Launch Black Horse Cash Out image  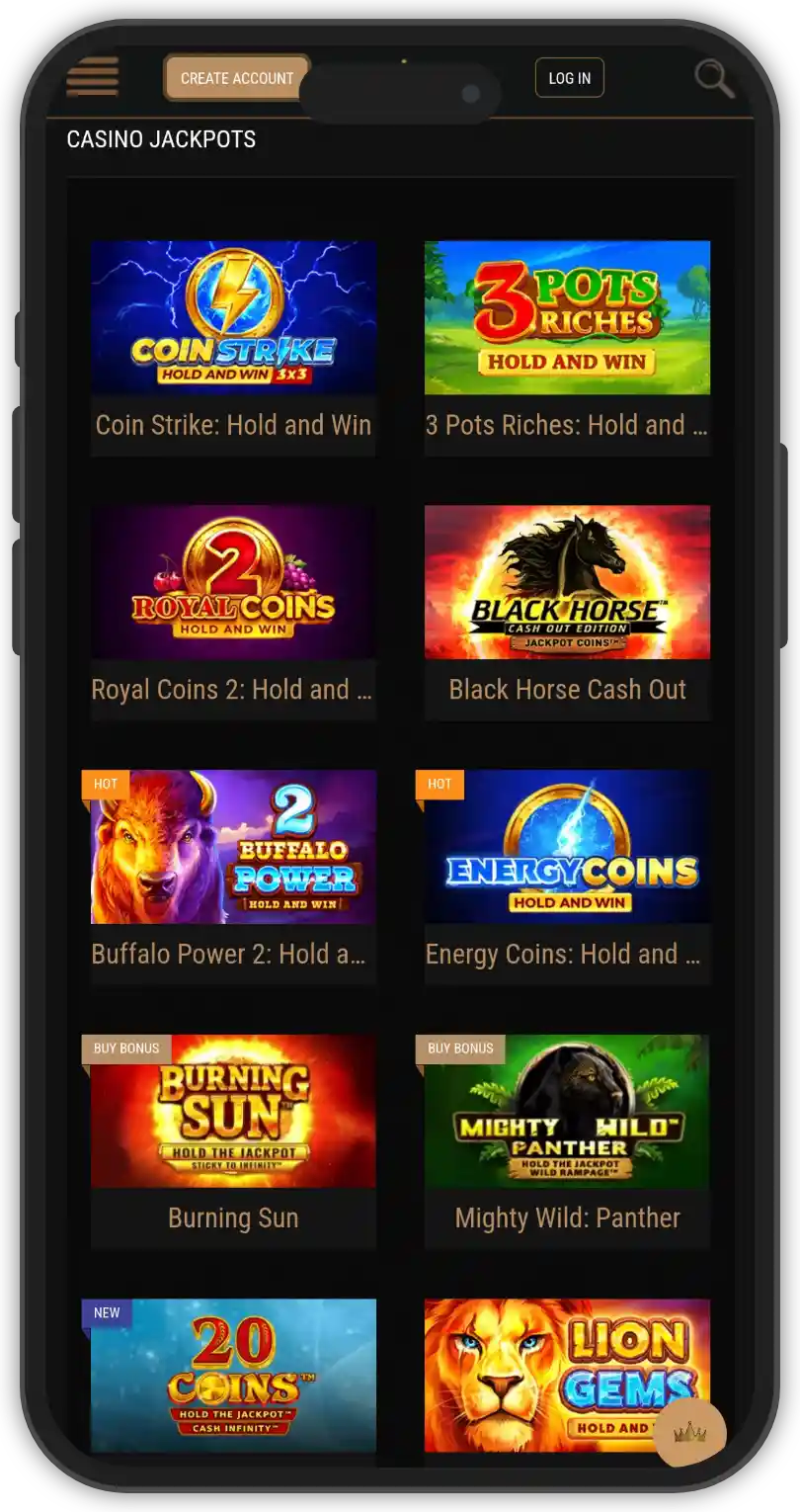point(567,582)
